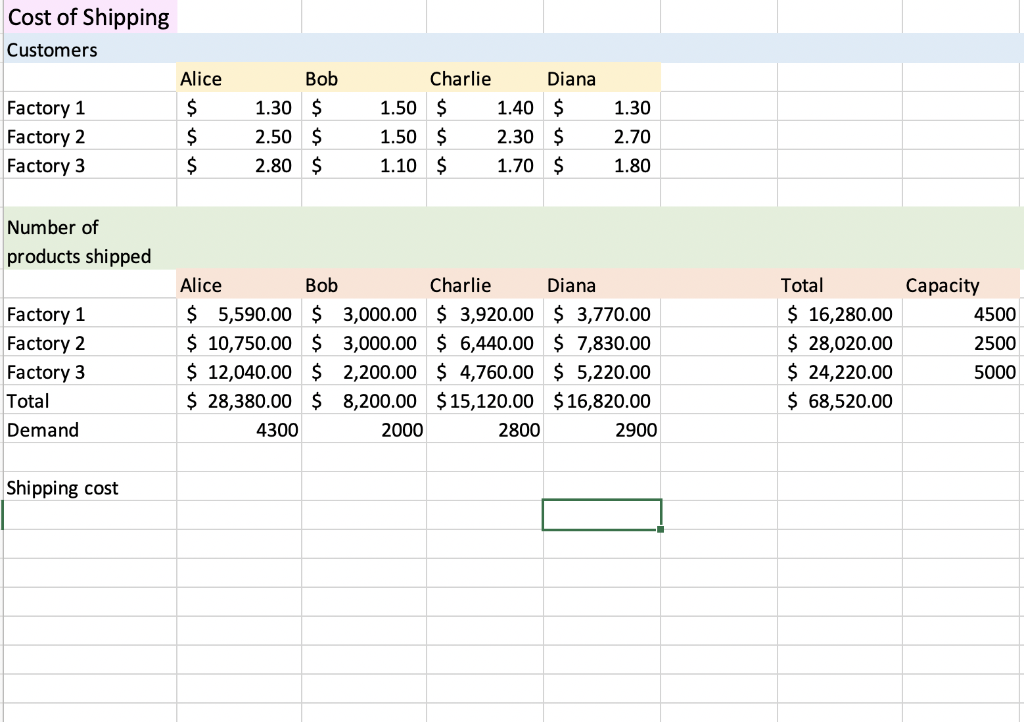Select Factory 3 Bob cost 1.10
1024x722 pixels.
point(364,165)
